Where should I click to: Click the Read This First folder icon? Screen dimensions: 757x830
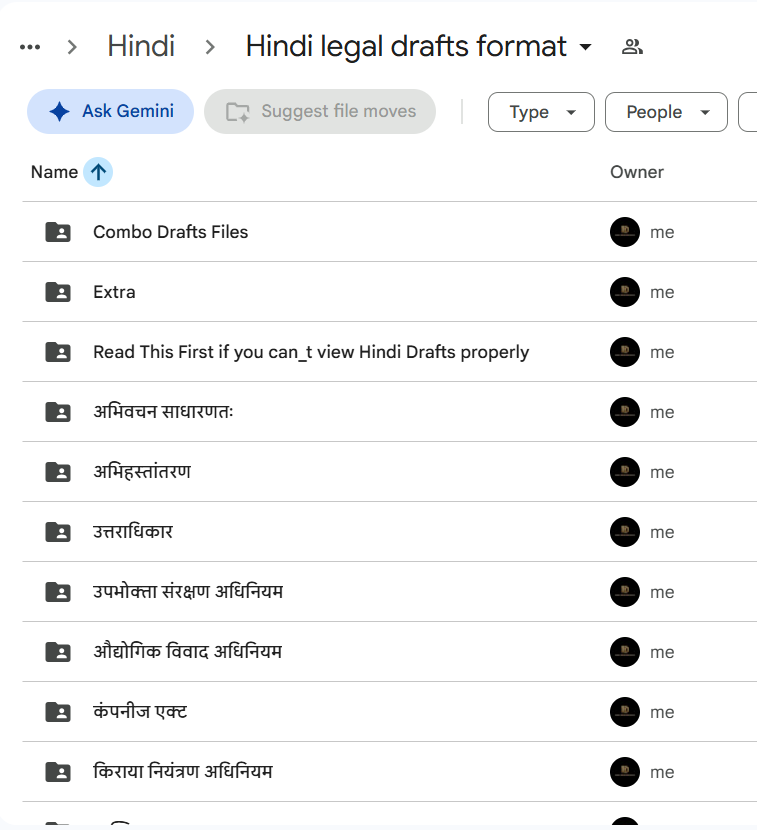[x=58, y=352]
